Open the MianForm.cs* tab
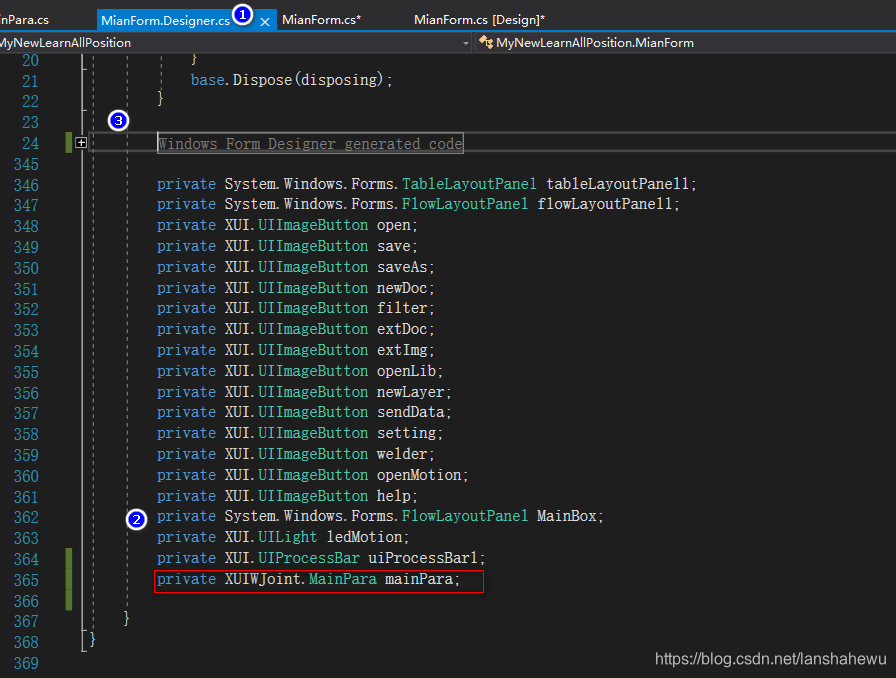 322,20
